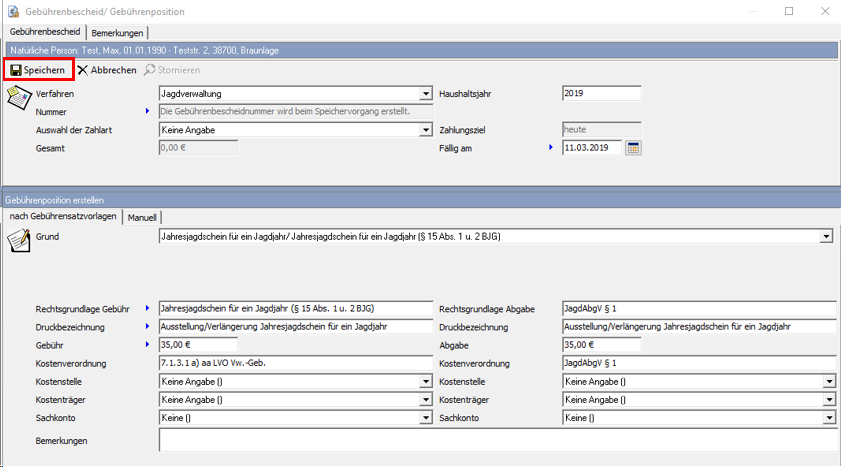
Task: Click the blue arrow before Fällig am date
Action: click(x=551, y=148)
